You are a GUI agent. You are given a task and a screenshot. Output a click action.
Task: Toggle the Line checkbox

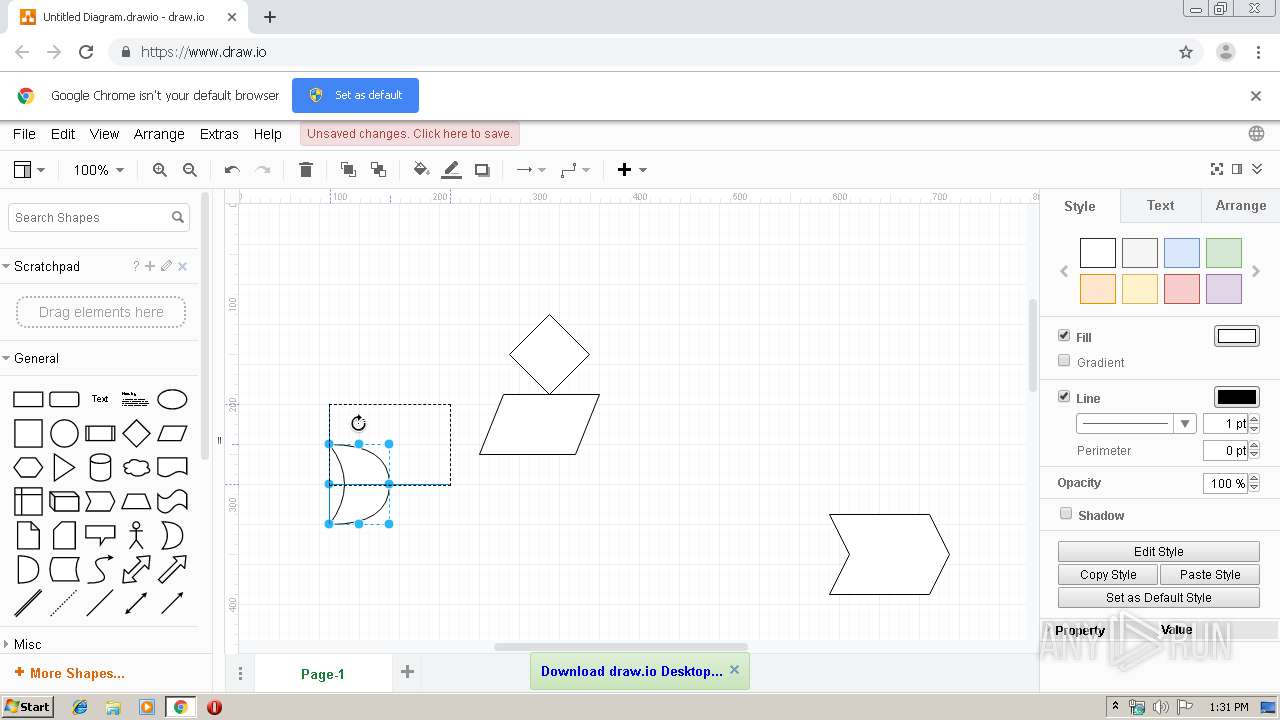pos(1064,397)
